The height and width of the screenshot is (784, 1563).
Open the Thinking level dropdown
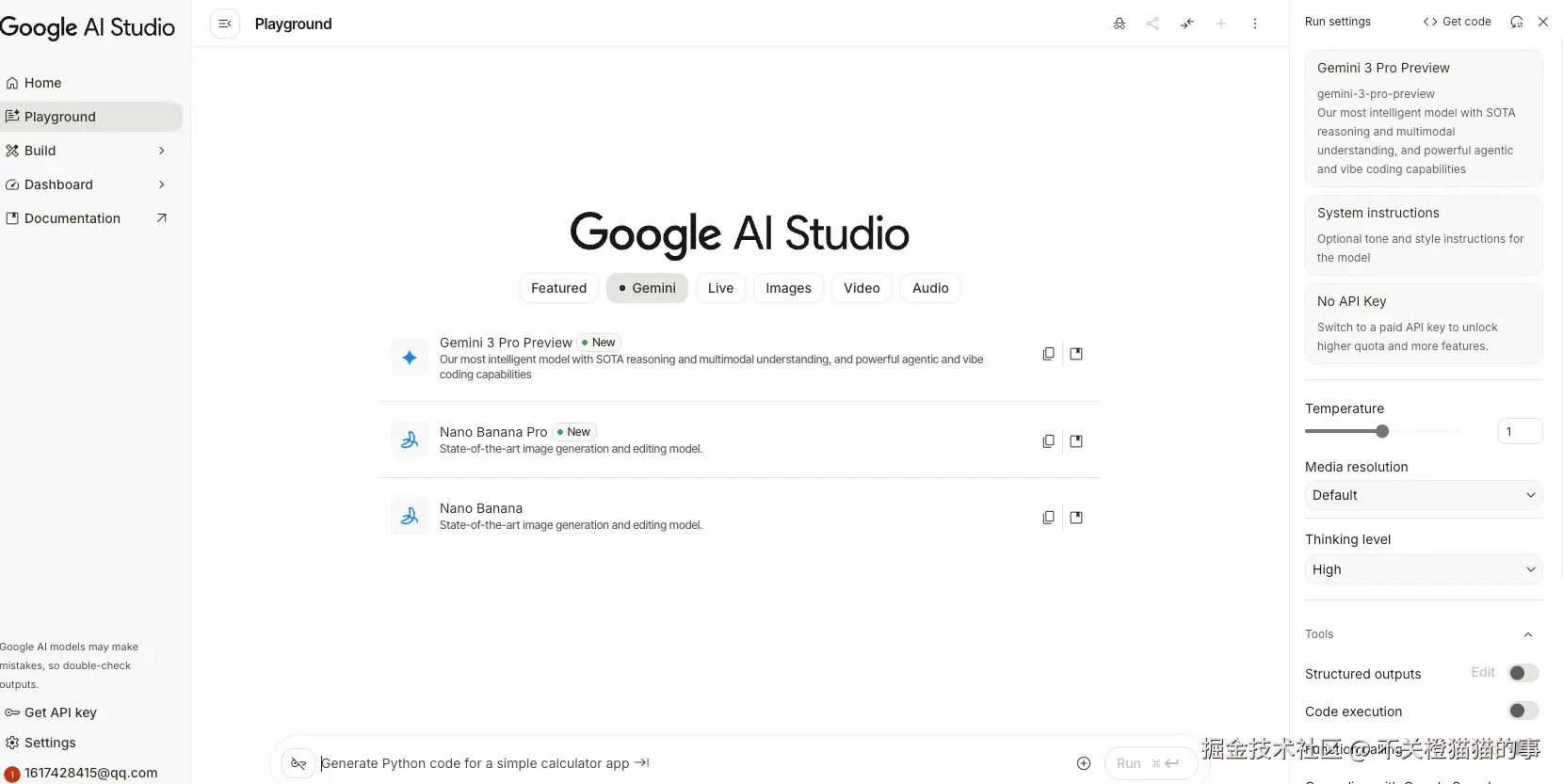pos(1423,569)
